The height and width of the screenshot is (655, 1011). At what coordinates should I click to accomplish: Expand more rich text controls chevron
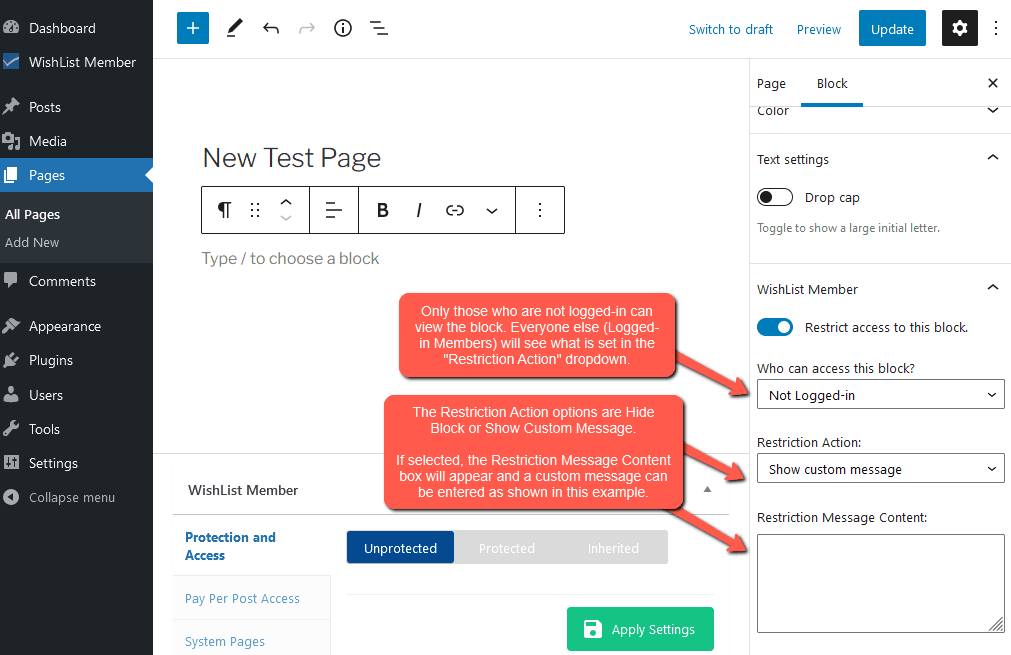(492, 210)
